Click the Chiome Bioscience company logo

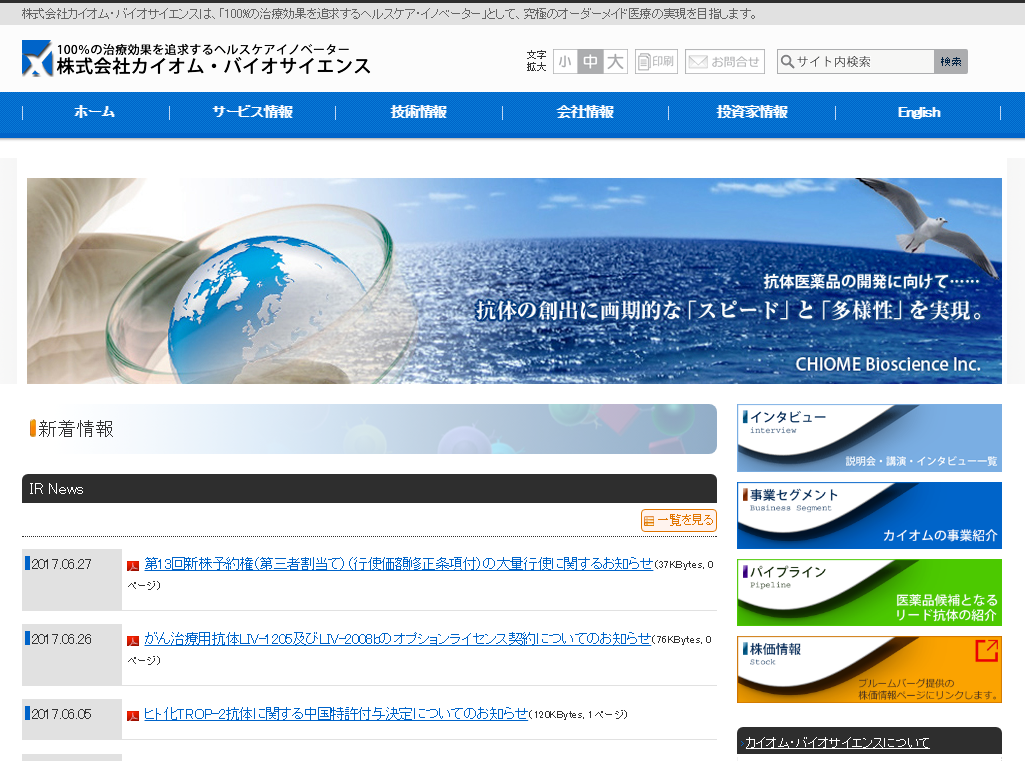click(x=196, y=58)
